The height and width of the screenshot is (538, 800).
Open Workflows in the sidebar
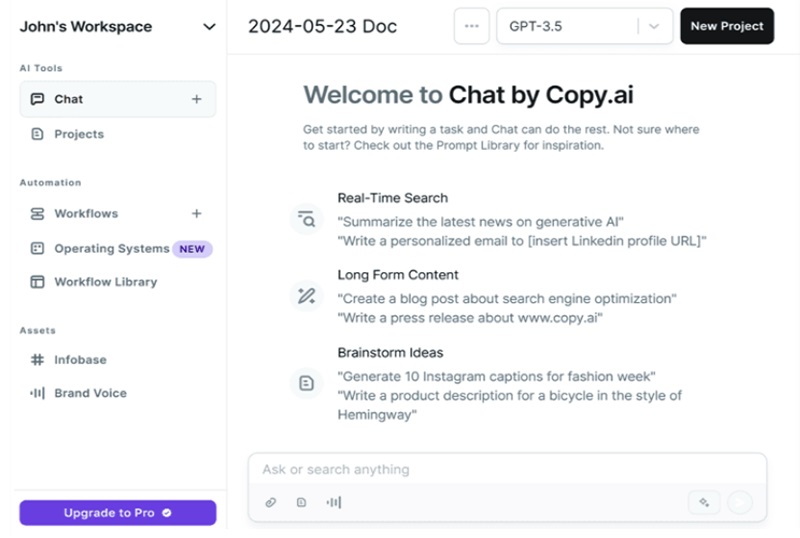[86, 213]
